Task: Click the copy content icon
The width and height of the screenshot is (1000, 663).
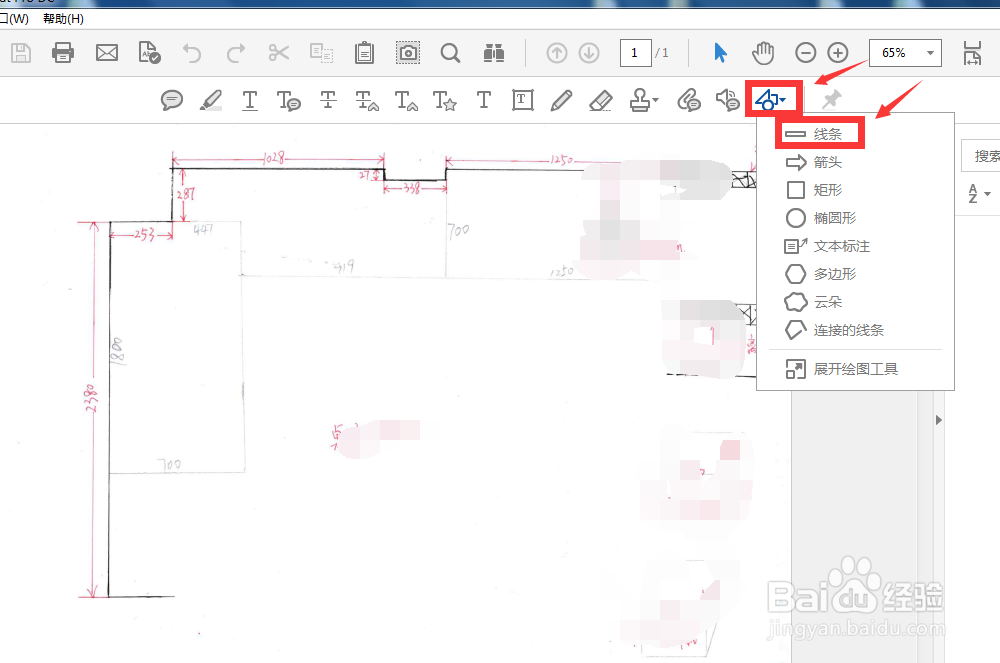Action: tap(321, 53)
